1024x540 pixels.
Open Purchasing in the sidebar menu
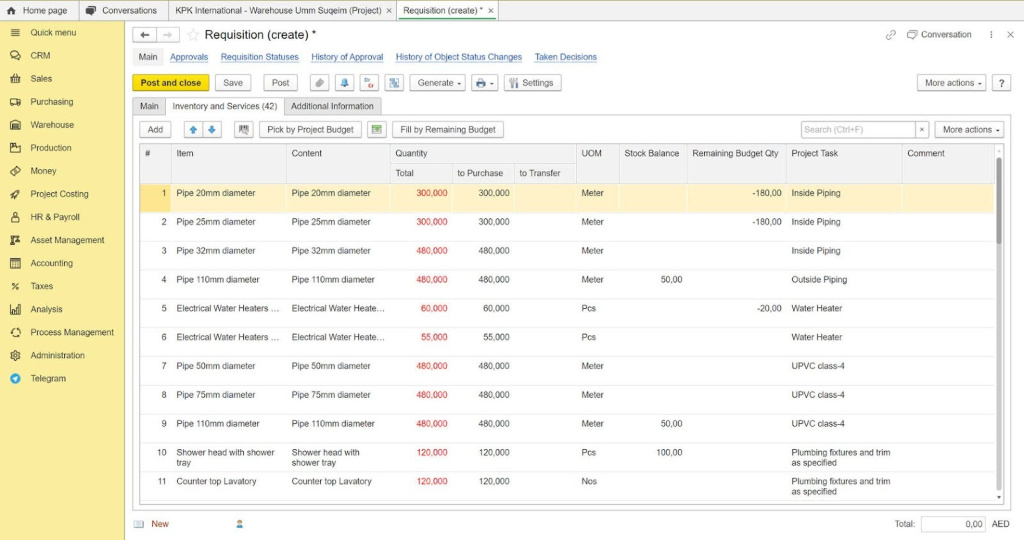point(52,102)
